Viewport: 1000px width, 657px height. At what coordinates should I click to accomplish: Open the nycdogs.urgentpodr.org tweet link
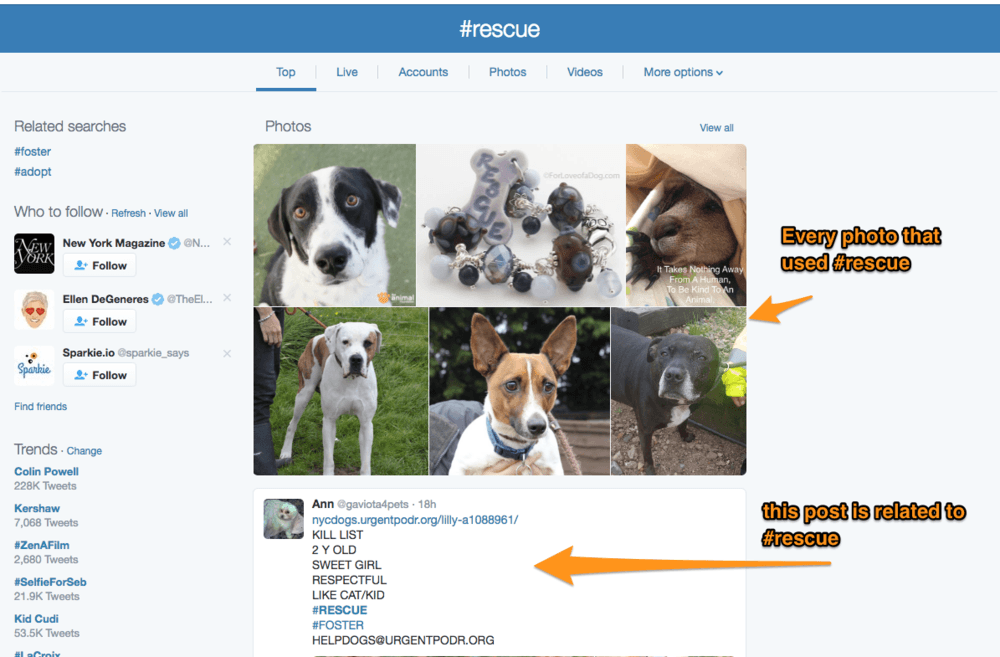pos(415,520)
